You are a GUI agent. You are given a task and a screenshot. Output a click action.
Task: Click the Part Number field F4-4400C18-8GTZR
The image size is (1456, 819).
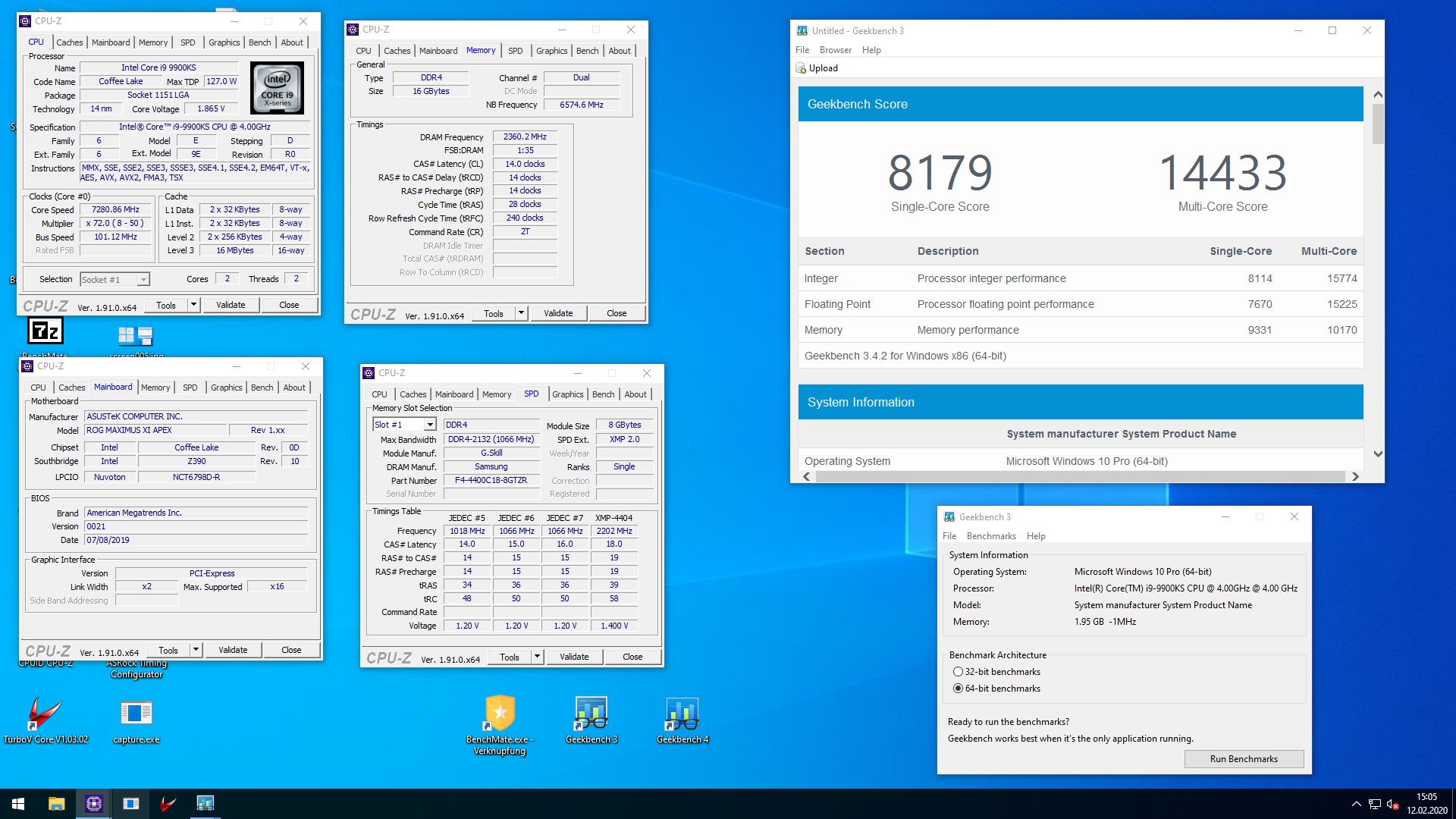point(491,481)
